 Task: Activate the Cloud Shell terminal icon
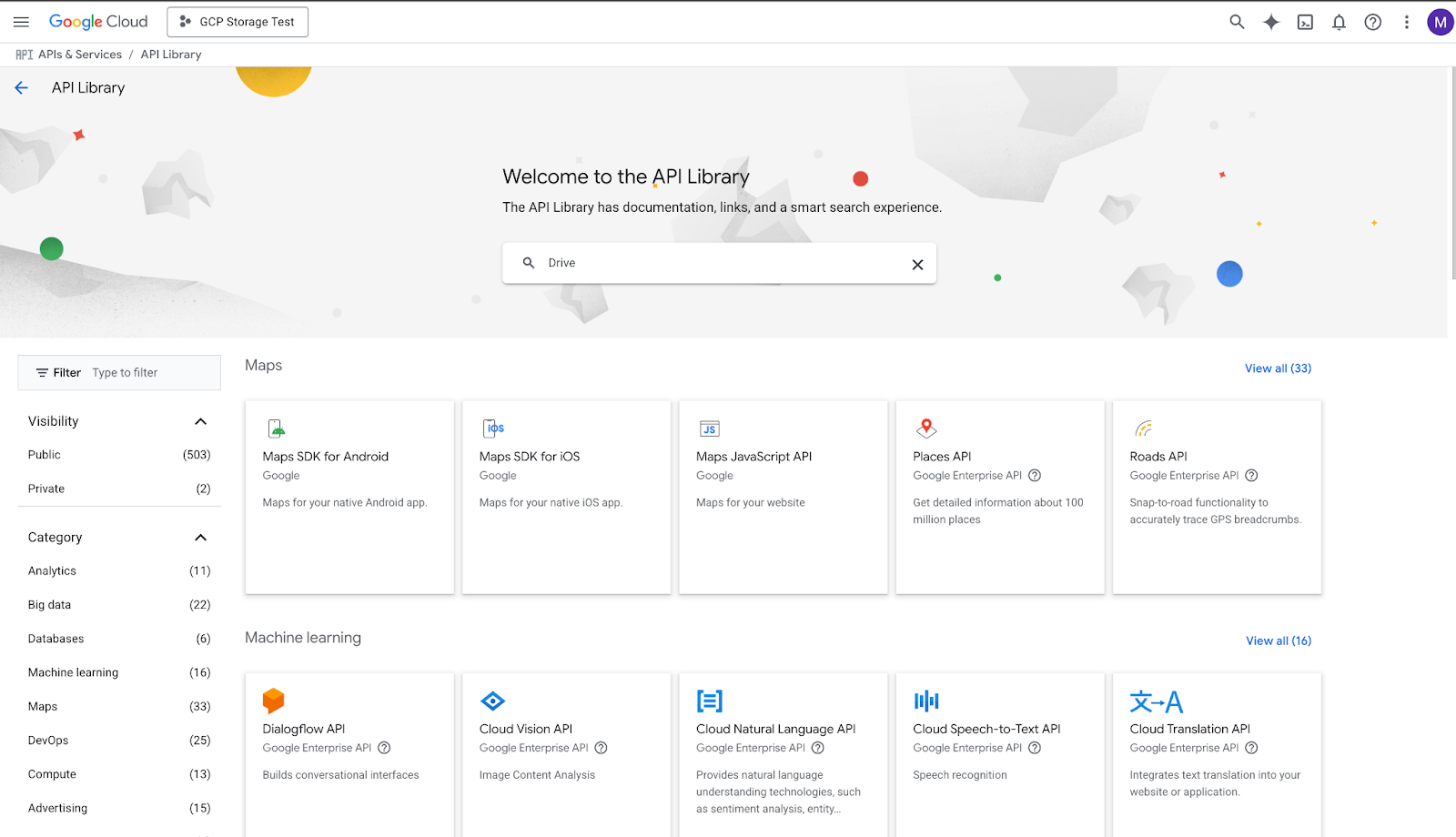1305,22
